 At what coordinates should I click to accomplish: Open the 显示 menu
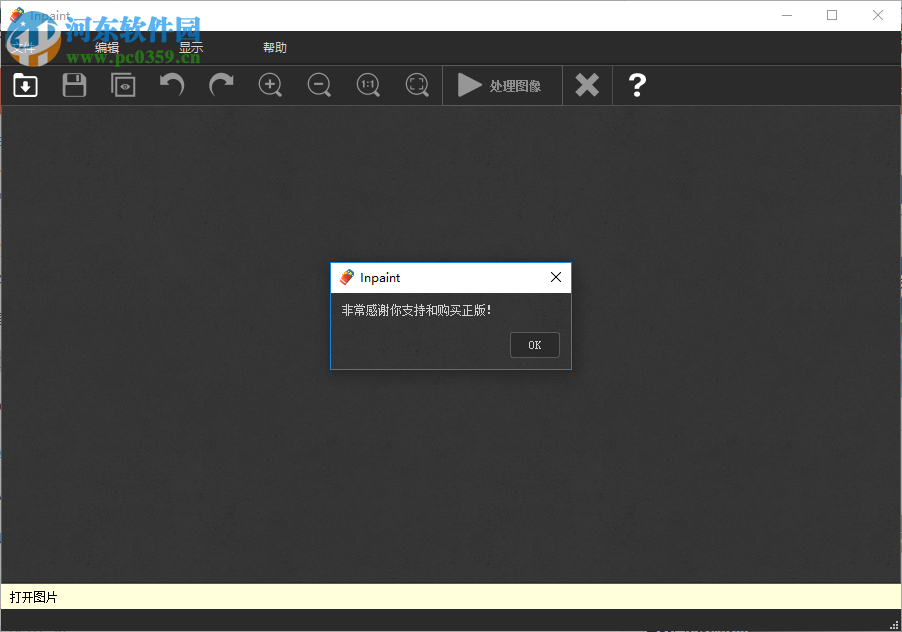pyautogui.click(x=189, y=46)
